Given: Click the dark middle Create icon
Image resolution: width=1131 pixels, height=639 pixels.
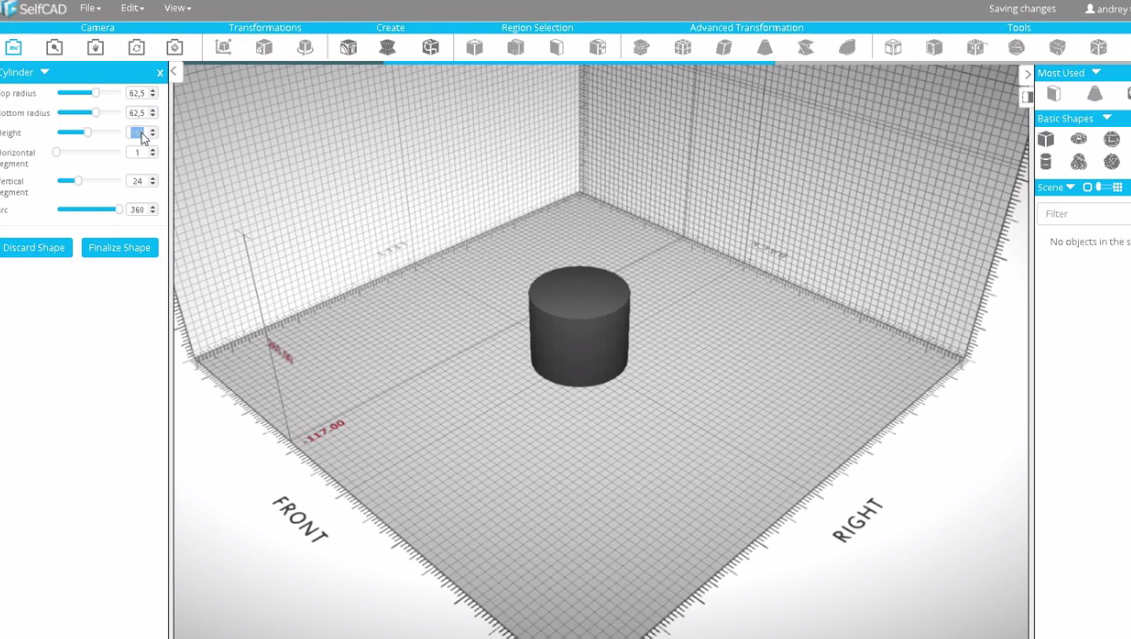Looking at the screenshot, I should 387,48.
